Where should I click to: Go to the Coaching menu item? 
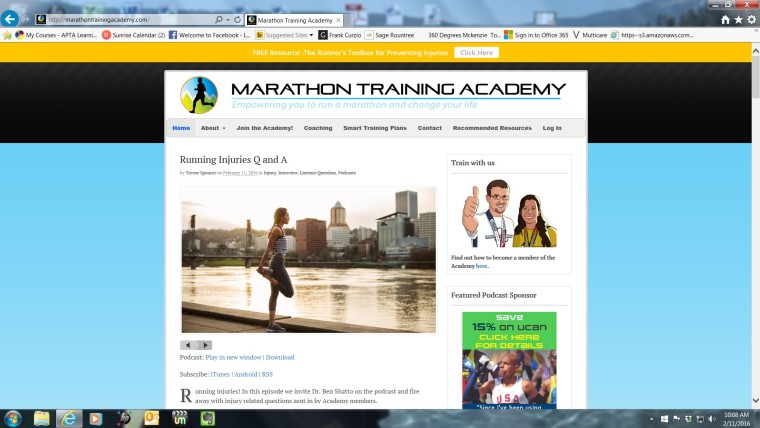(318, 128)
